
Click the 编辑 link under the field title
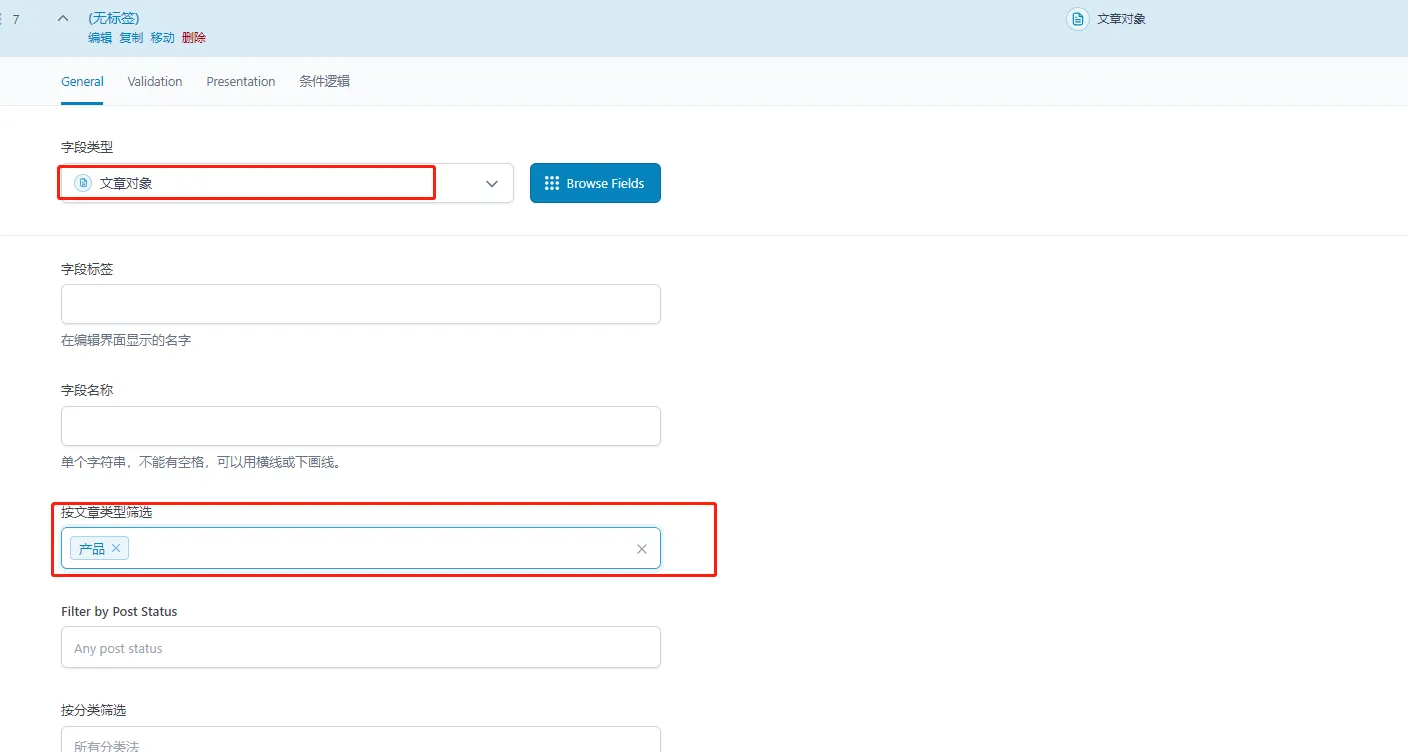pyautogui.click(x=100, y=38)
